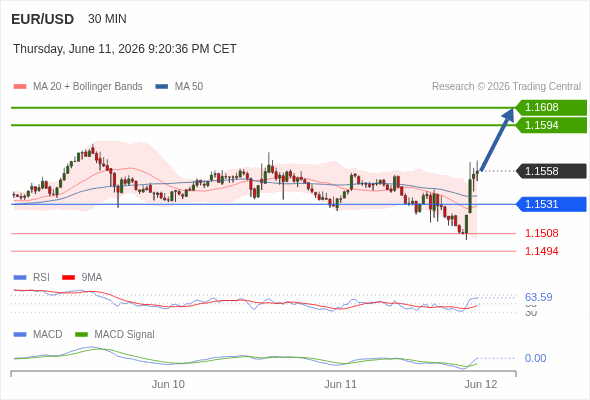This screenshot has height=400, width=590.
Task: Click the 1.1594 resistance price tag
Action: point(552,125)
